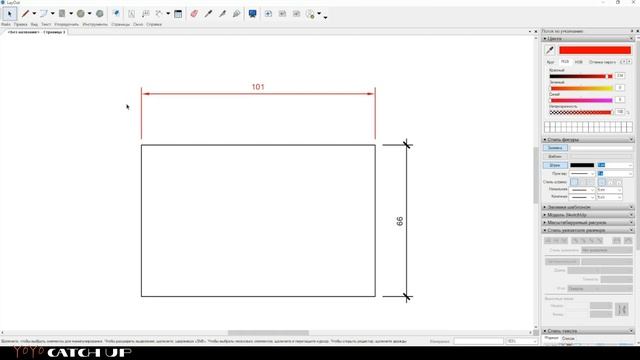Screen dimensions: 640x360
Task: Select the Text tool icon
Action: coord(131,14)
